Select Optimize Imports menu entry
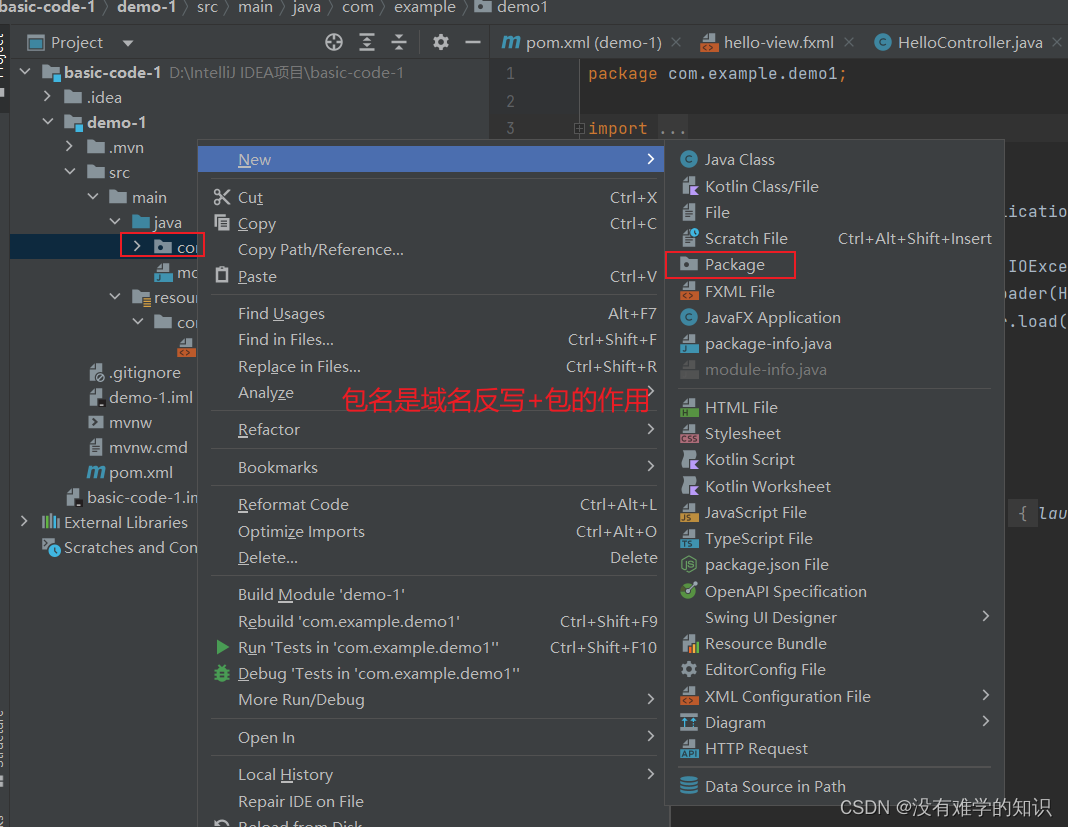The image size is (1068, 827). [x=430, y=531]
